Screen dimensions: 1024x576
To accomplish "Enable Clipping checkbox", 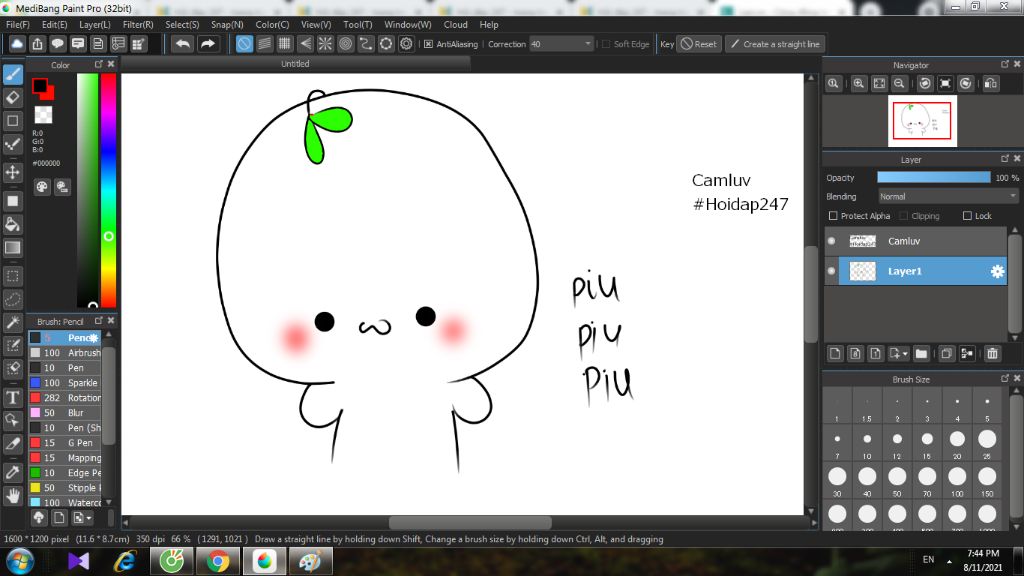I will 904,216.
